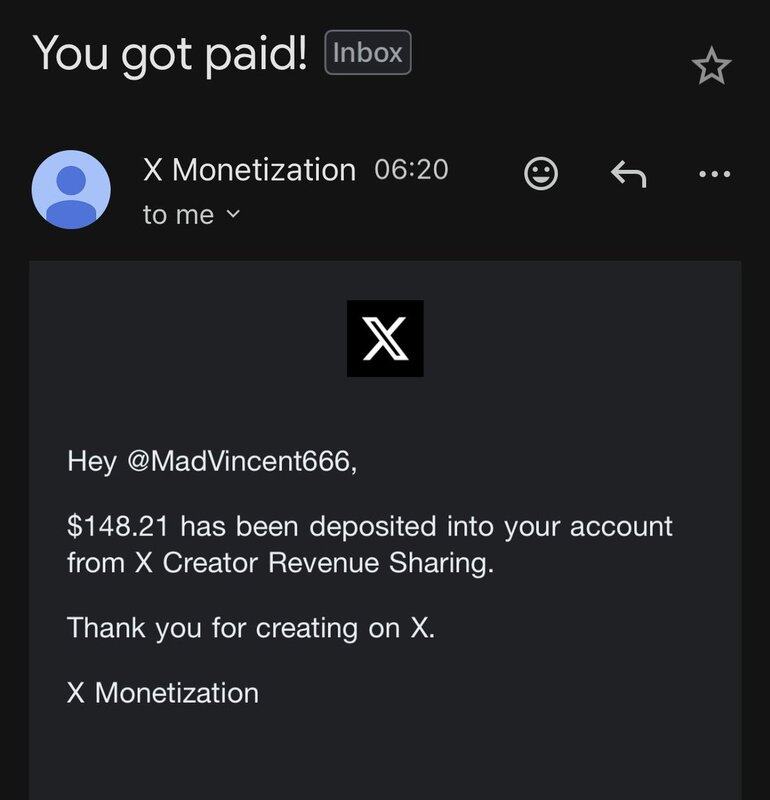770x800 pixels.
Task: Tap the X logo in the email
Action: point(385,339)
